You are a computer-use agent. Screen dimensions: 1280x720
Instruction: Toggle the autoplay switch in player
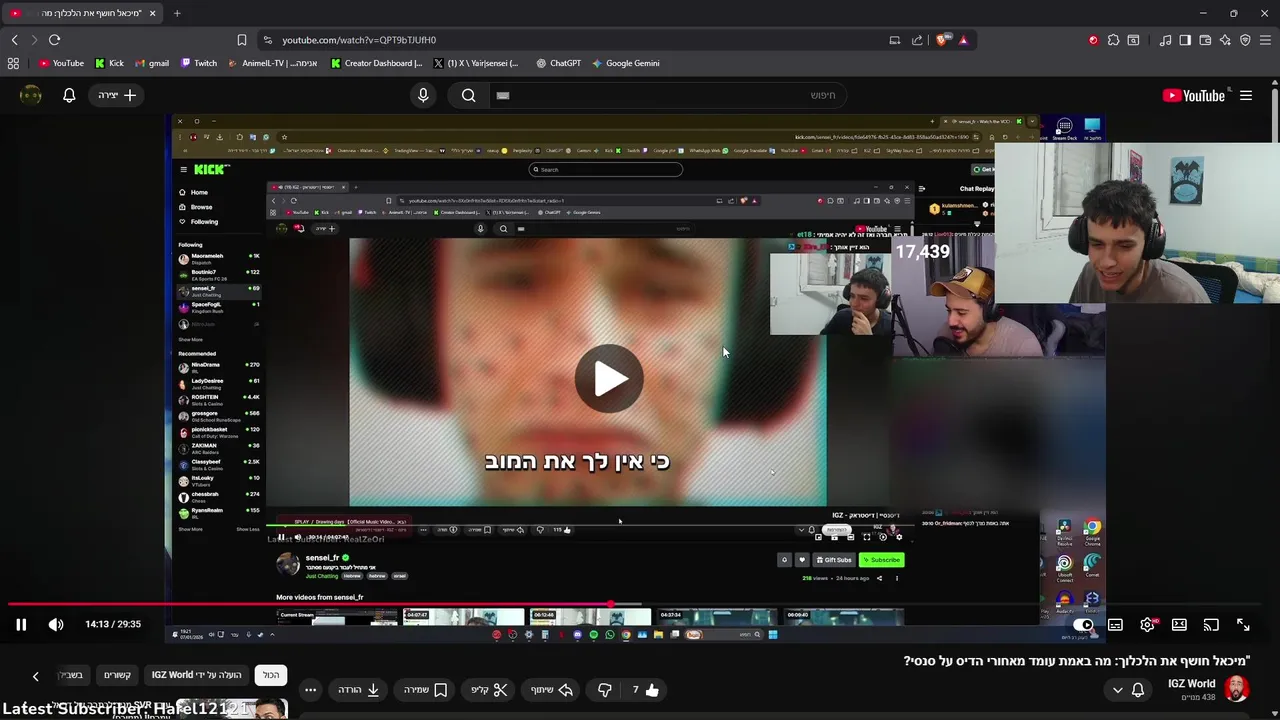coord(1083,625)
